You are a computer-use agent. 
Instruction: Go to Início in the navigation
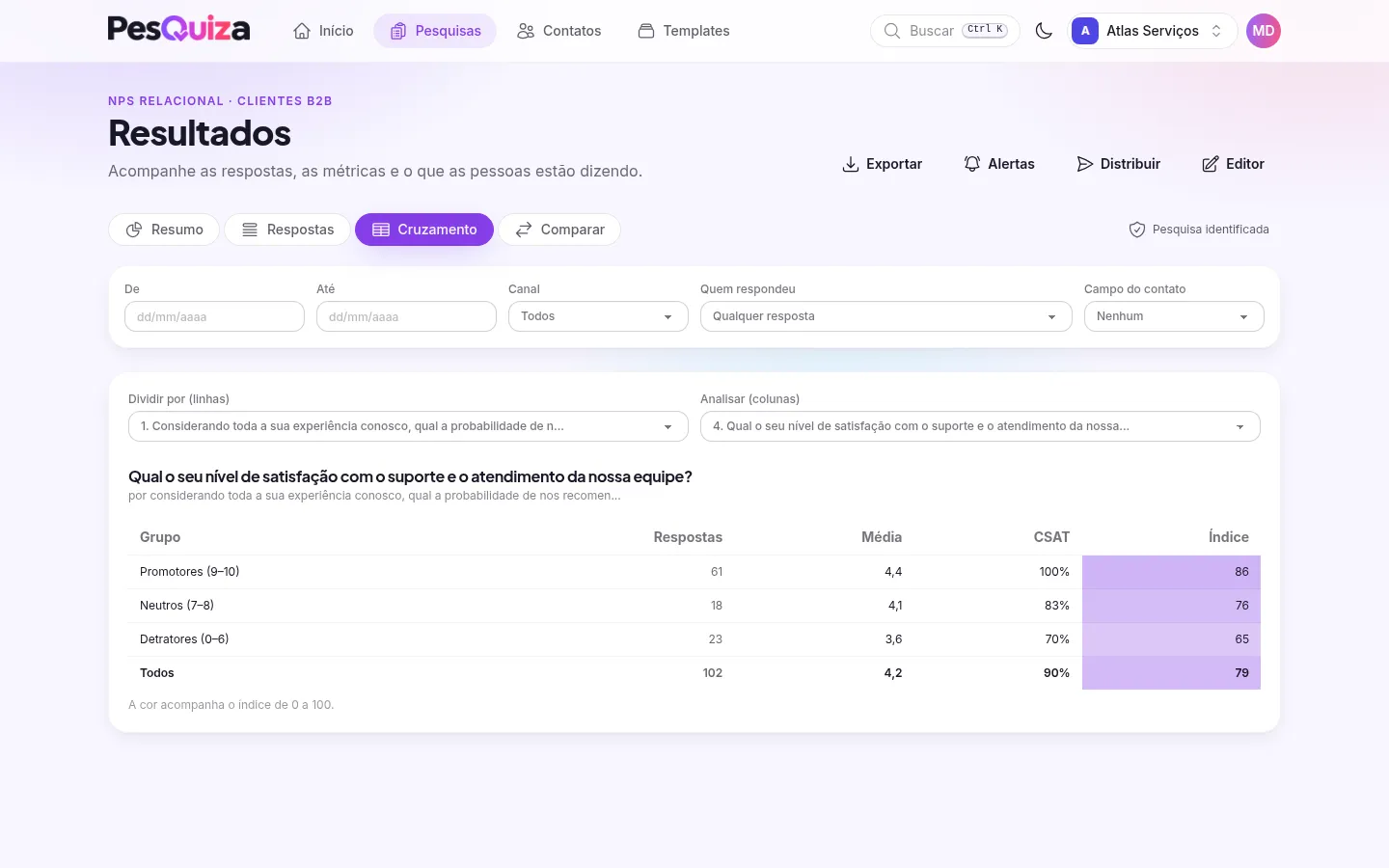(x=323, y=31)
